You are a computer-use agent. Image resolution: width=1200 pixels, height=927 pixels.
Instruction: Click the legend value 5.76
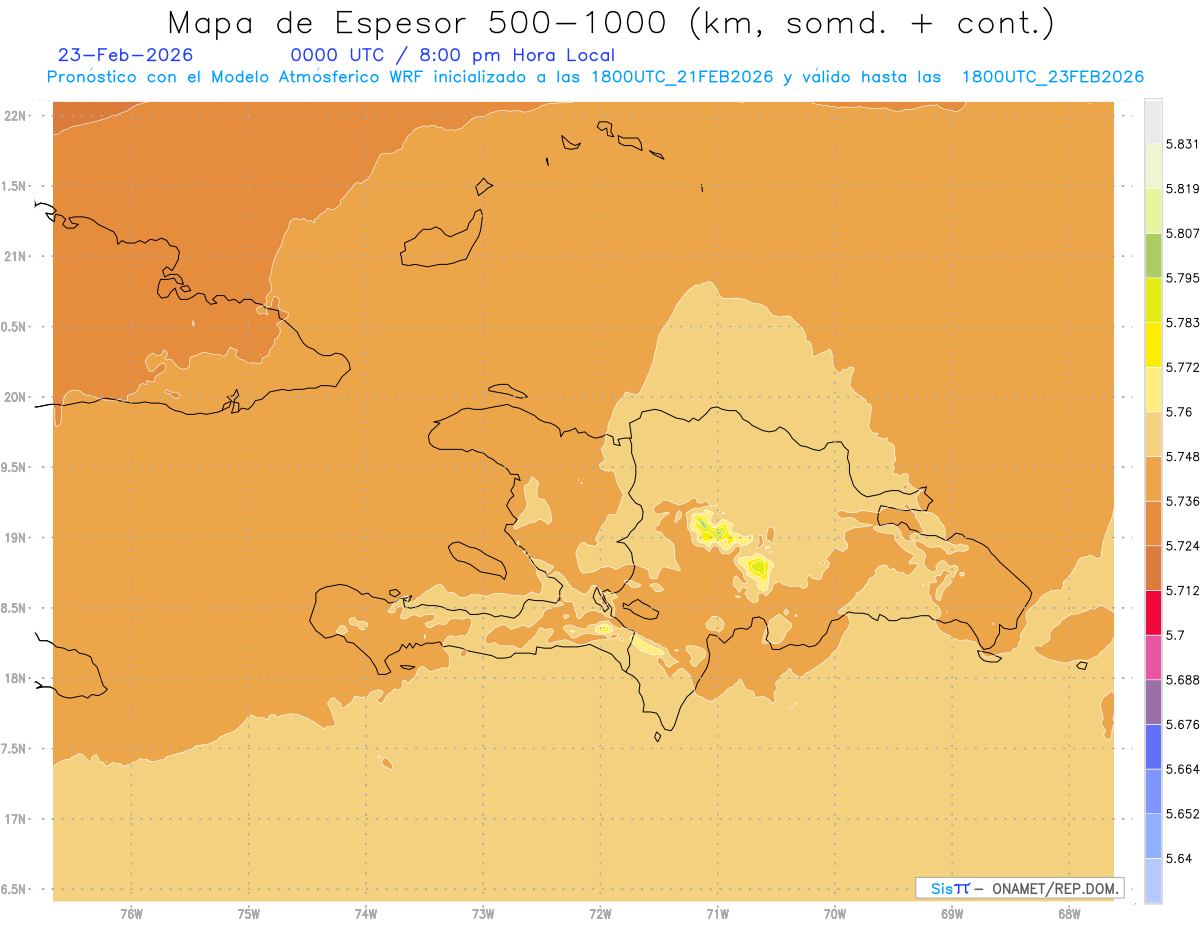[x=1178, y=412]
